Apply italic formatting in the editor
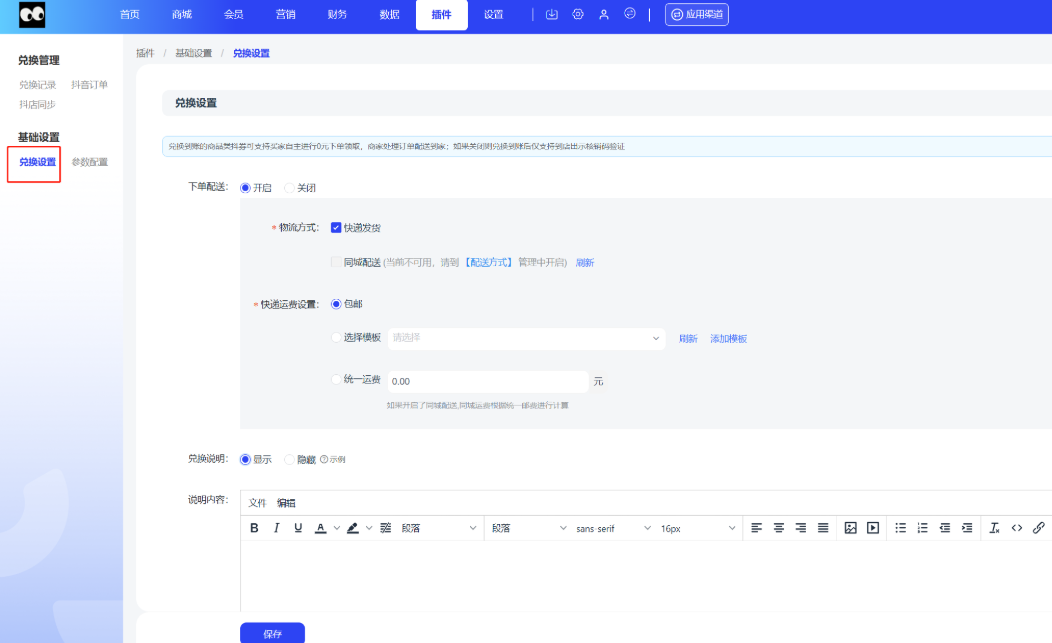Screen dimensions: 1052x643 (x=276, y=528)
